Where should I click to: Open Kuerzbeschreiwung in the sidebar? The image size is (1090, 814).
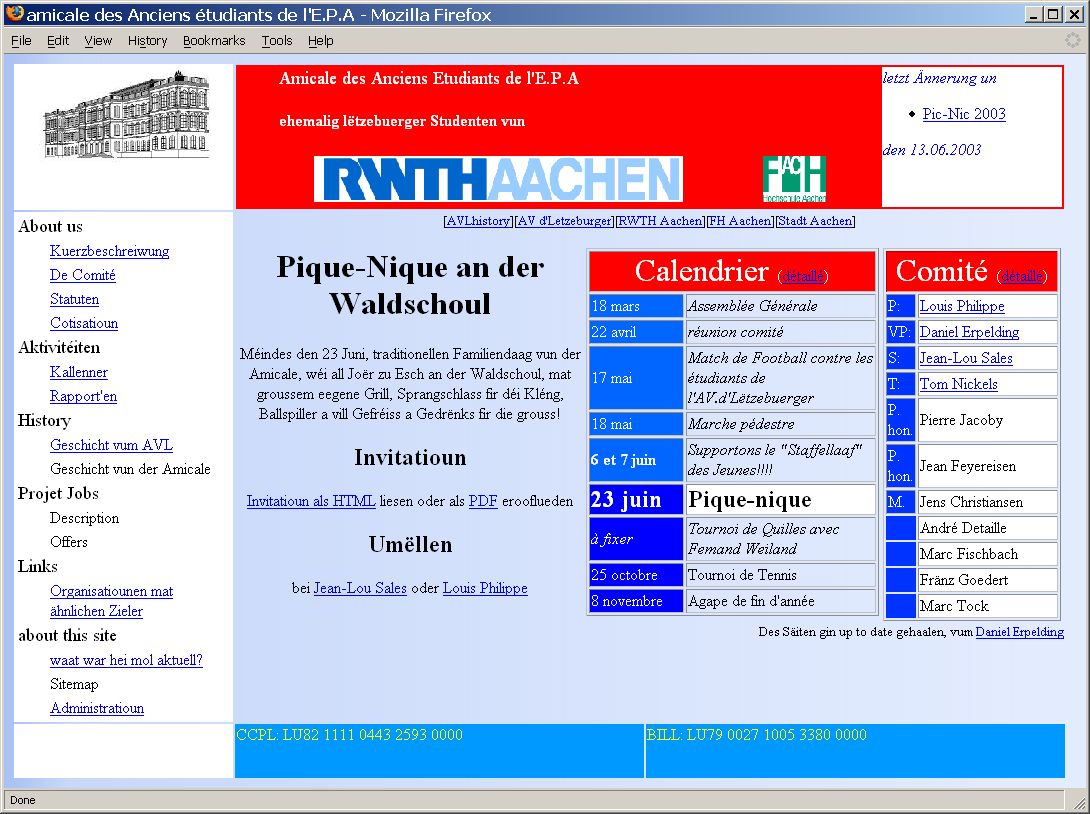[110, 251]
